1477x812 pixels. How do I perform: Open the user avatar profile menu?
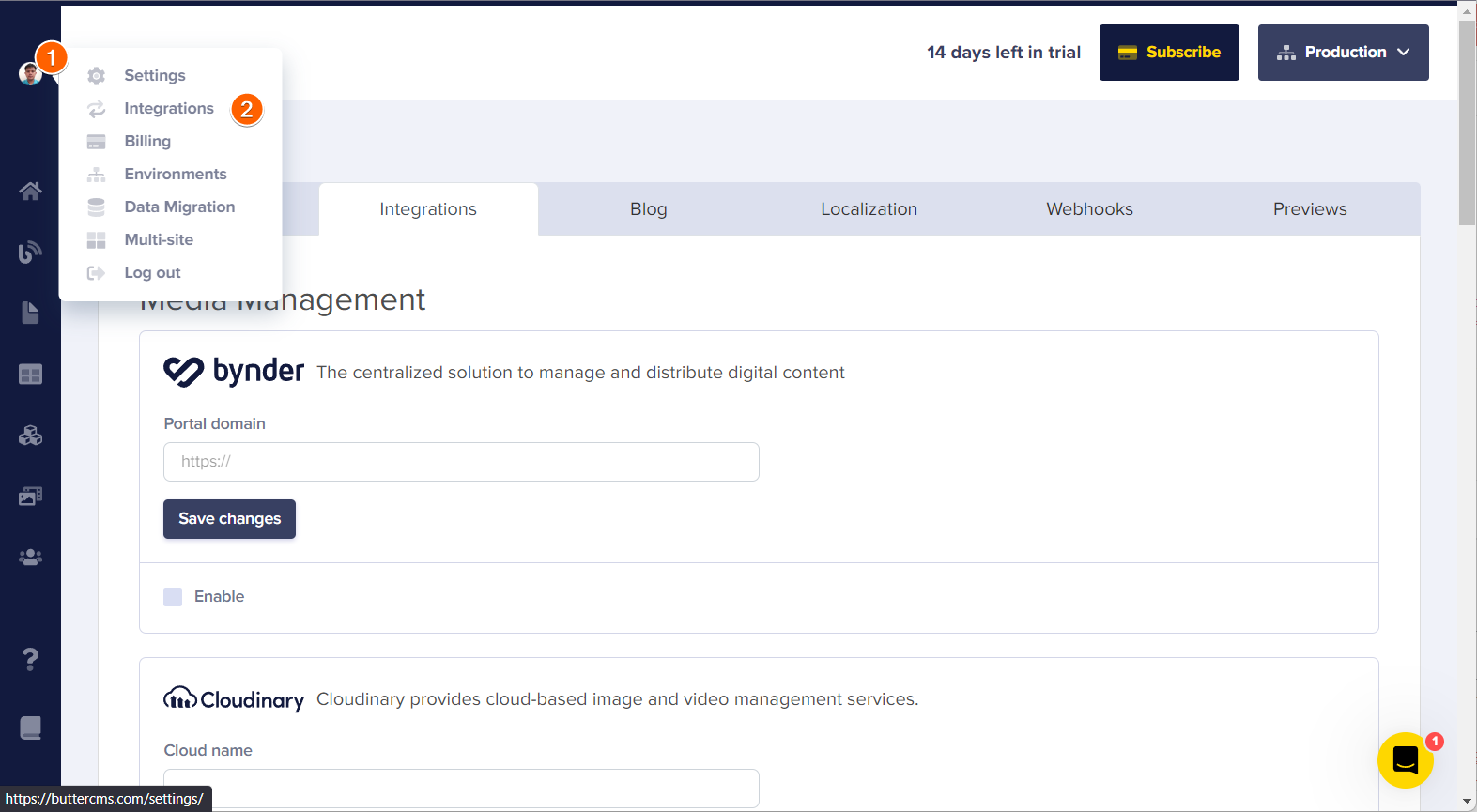pyautogui.click(x=30, y=73)
